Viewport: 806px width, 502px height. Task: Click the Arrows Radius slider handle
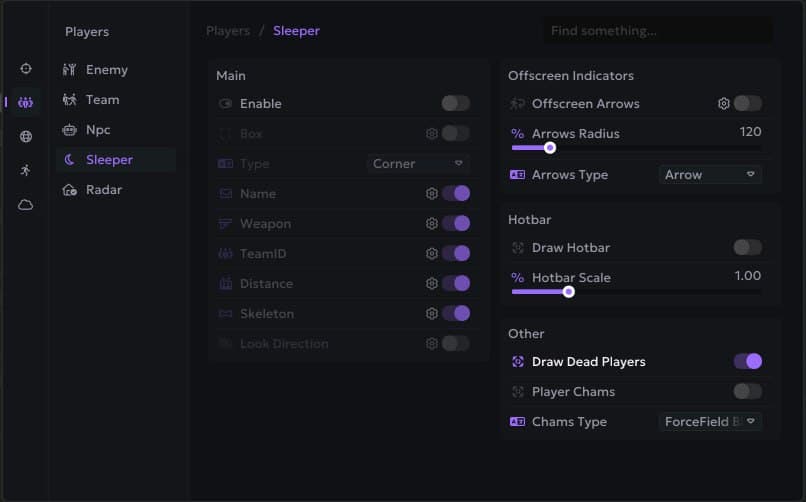pos(550,148)
